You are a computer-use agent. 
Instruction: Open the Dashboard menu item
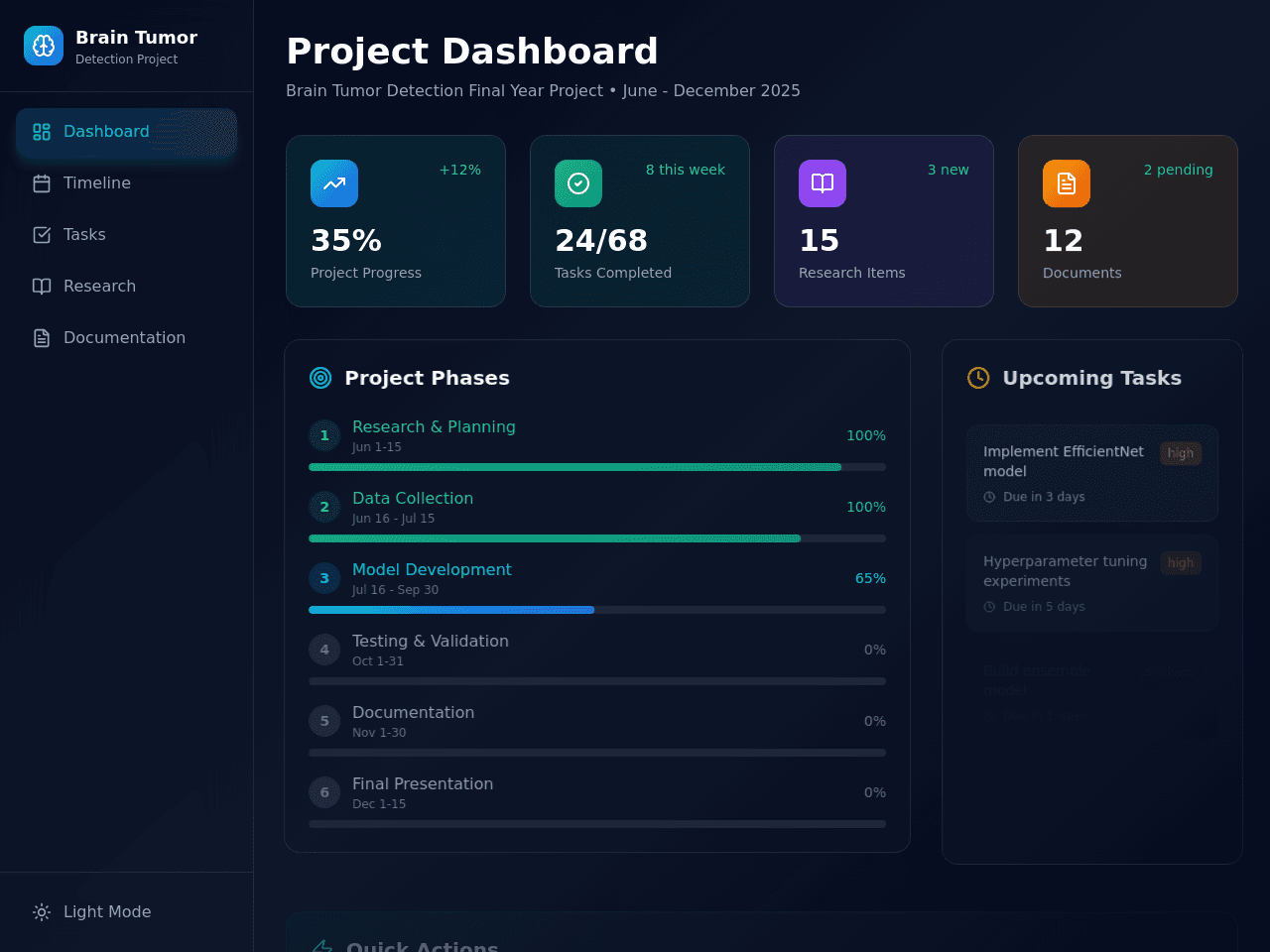point(126,132)
